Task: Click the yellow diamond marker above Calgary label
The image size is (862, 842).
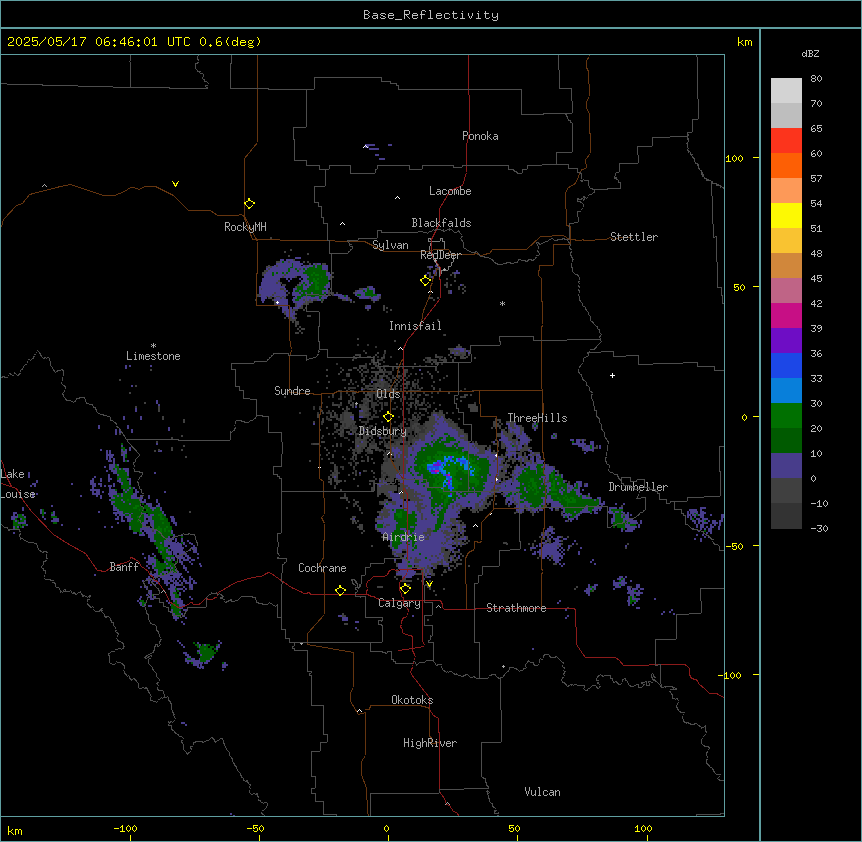Action: 405,589
